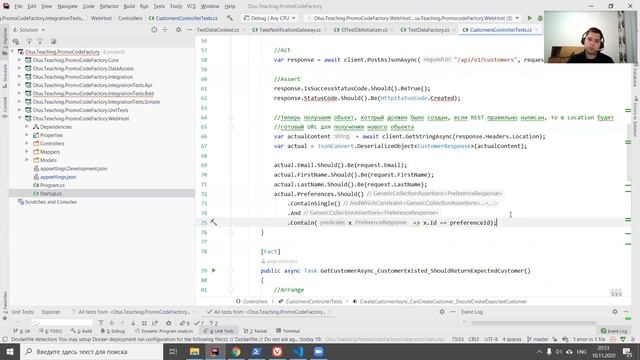Switch to the TestDataContext.cs tab
This screenshot has height=360, width=640.
[218, 30]
